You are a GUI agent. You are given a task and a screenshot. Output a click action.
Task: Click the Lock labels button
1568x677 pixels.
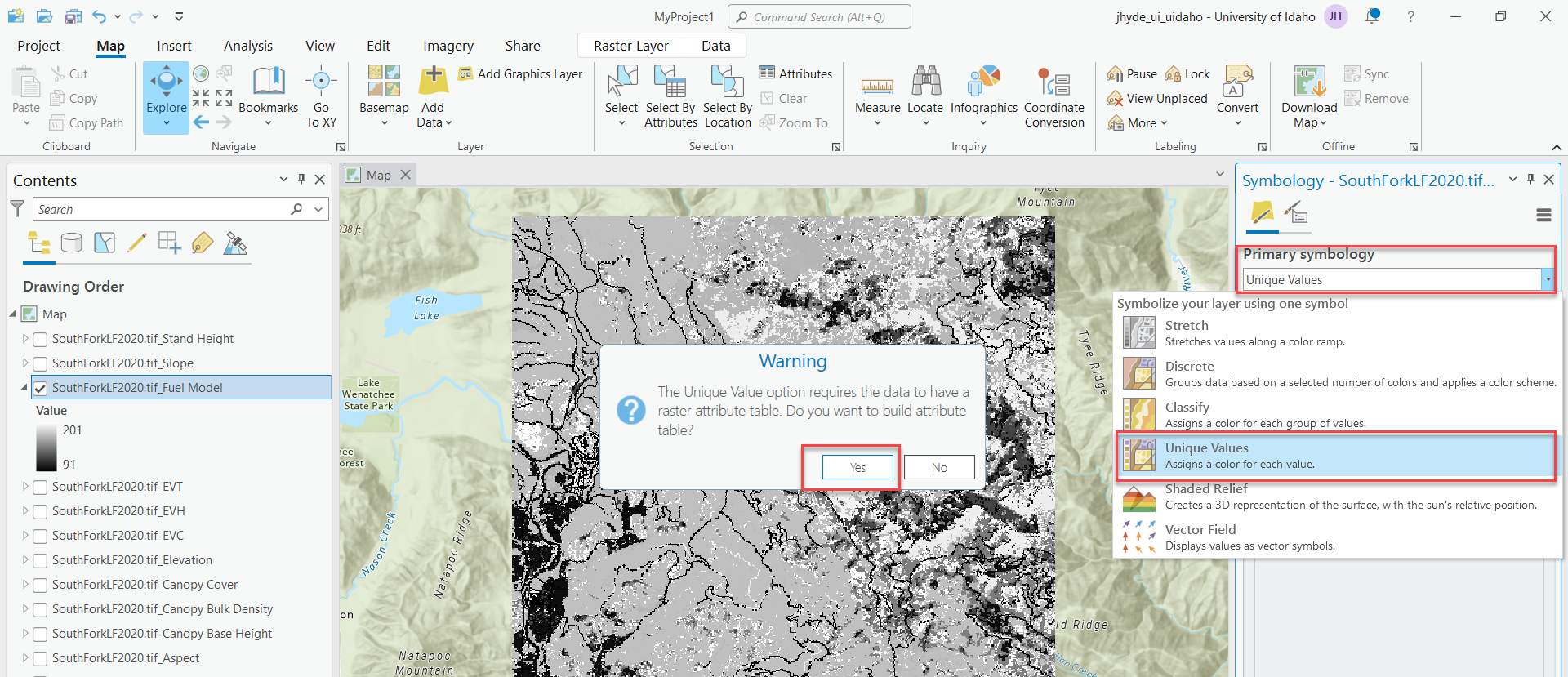[x=1187, y=73]
